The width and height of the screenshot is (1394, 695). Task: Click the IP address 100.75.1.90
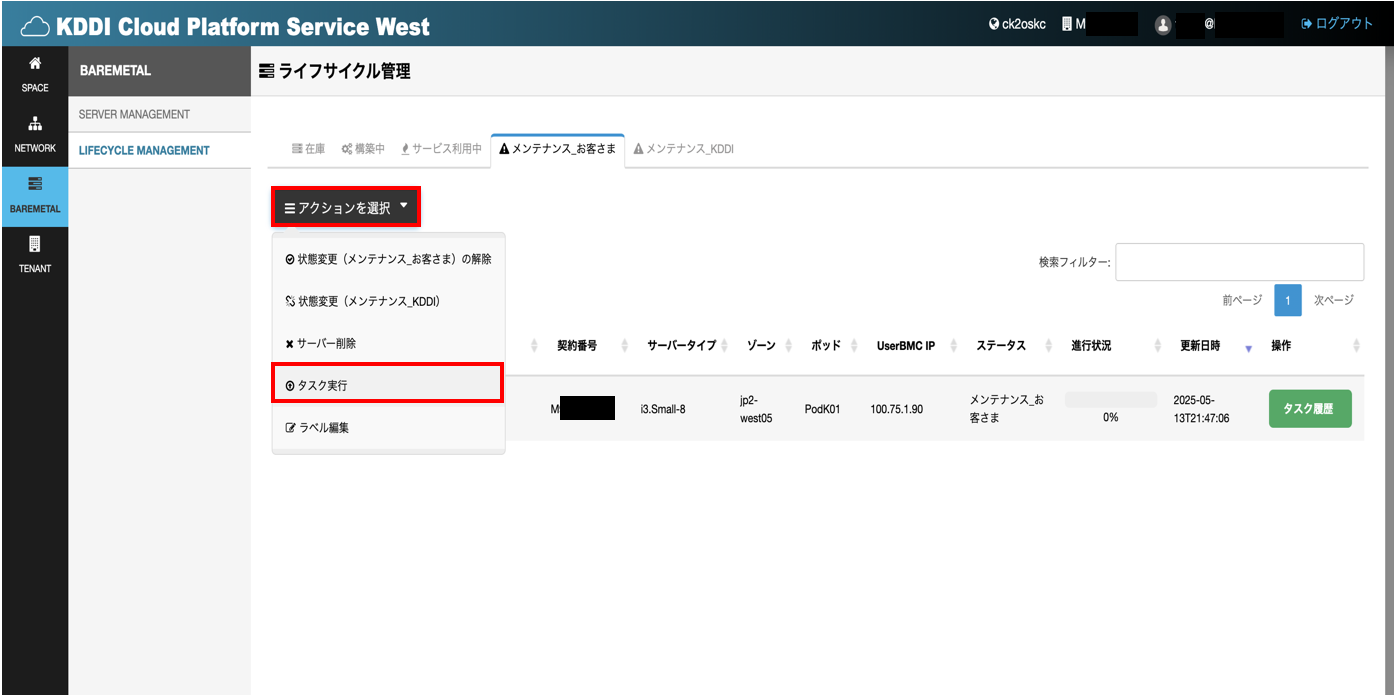pos(897,409)
